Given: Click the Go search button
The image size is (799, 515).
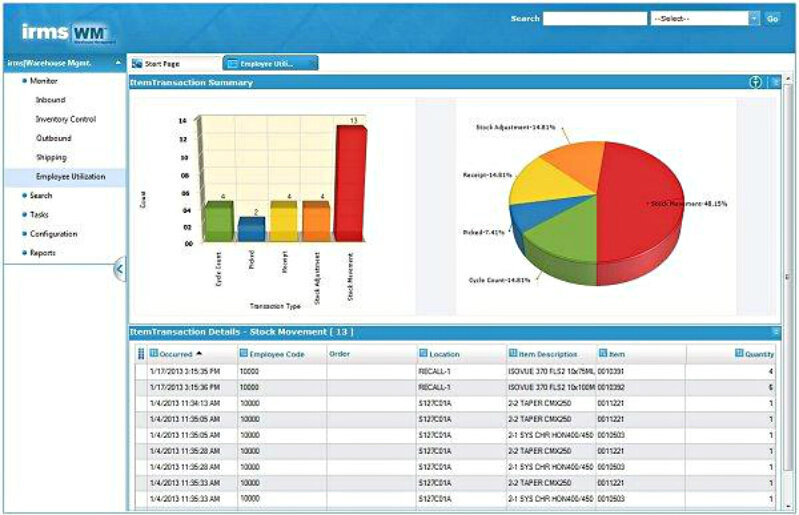Looking at the screenshot, I should click(772, 18).
